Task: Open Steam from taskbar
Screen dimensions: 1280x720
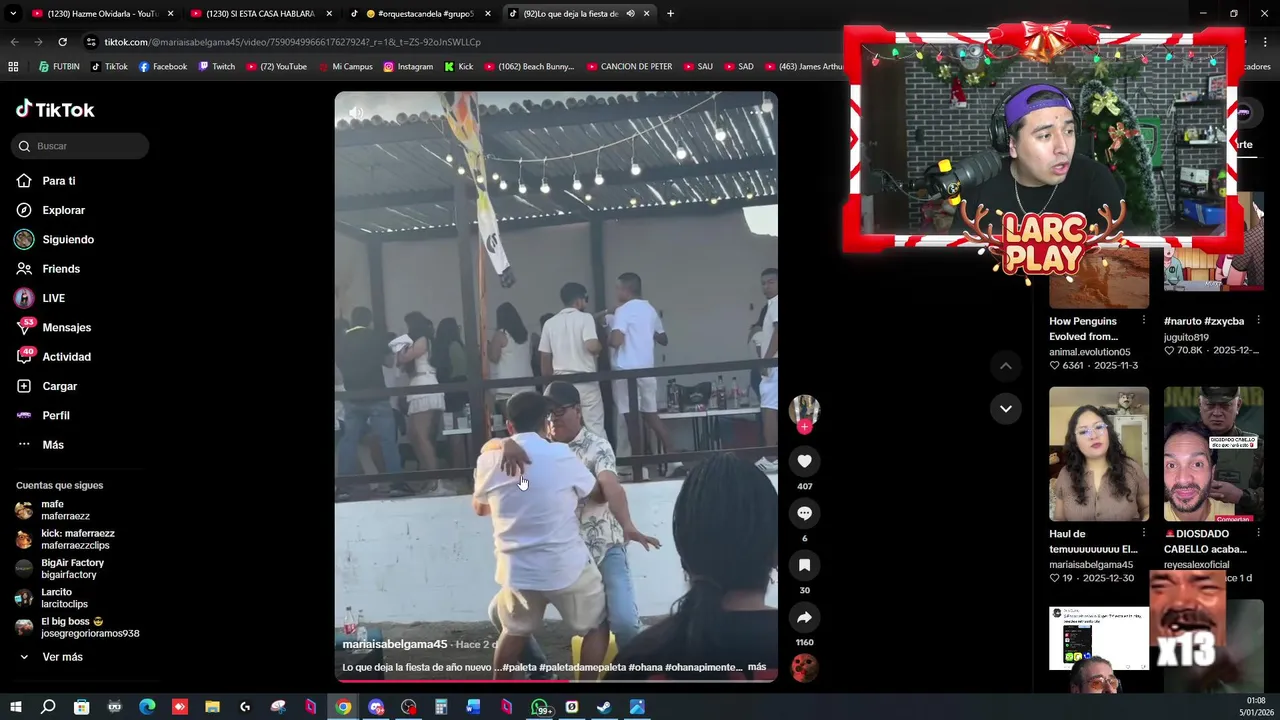Action: coord(604,707)
